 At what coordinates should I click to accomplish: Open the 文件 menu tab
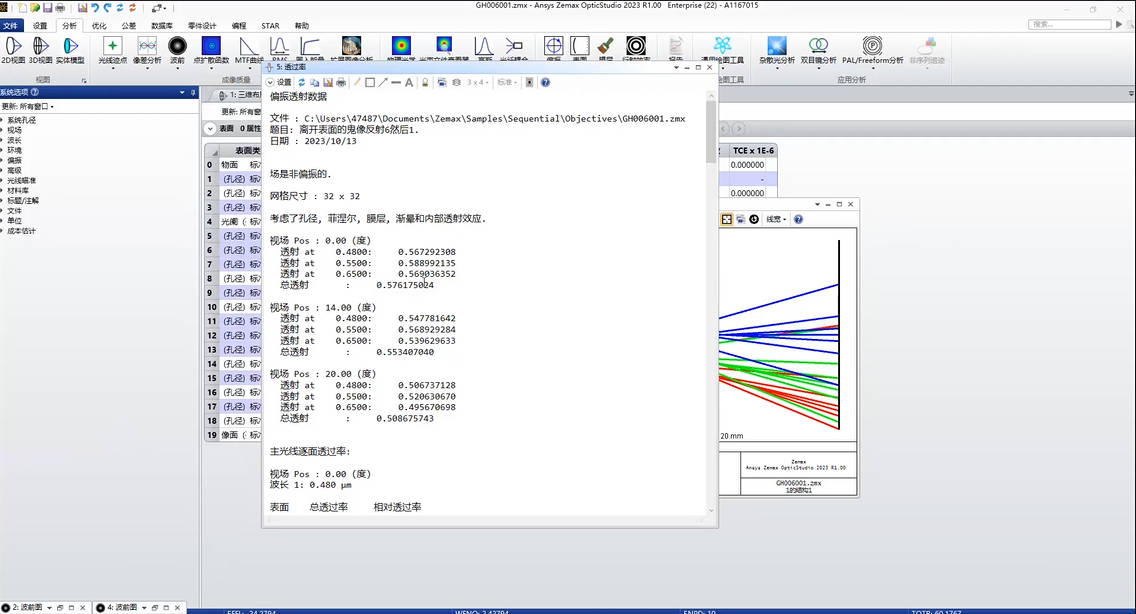(11, 25)
